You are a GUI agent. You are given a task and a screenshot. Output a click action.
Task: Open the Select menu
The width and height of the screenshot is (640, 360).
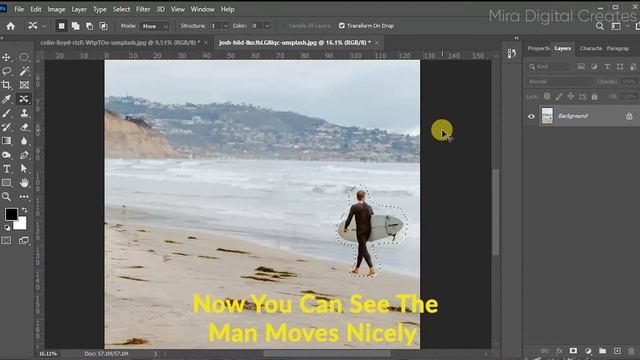121,9
